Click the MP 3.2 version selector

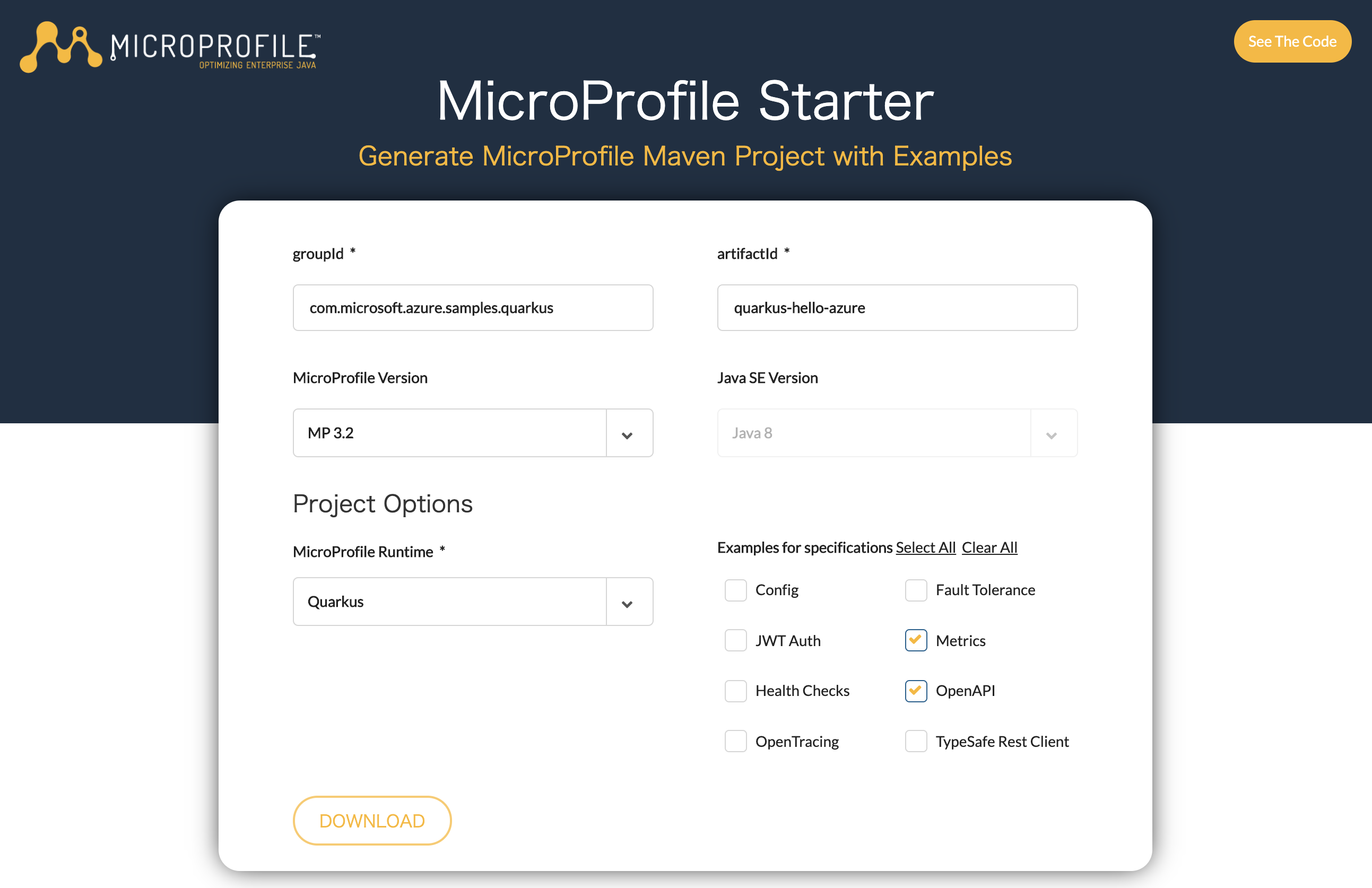[471, 433]
